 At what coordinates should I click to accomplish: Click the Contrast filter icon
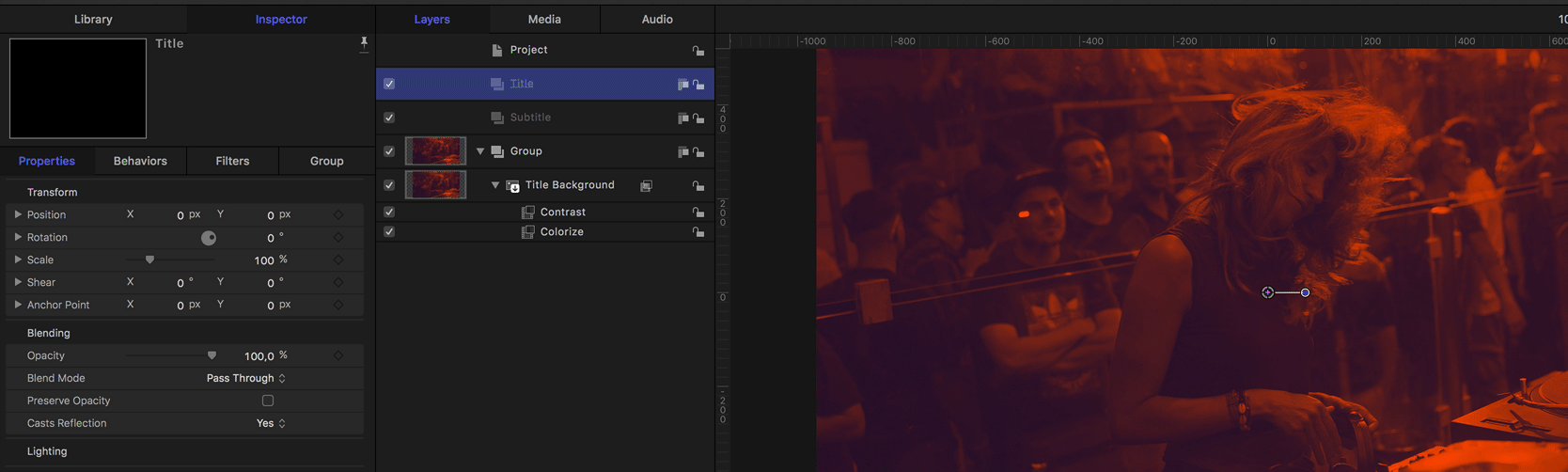coord(528,212)
